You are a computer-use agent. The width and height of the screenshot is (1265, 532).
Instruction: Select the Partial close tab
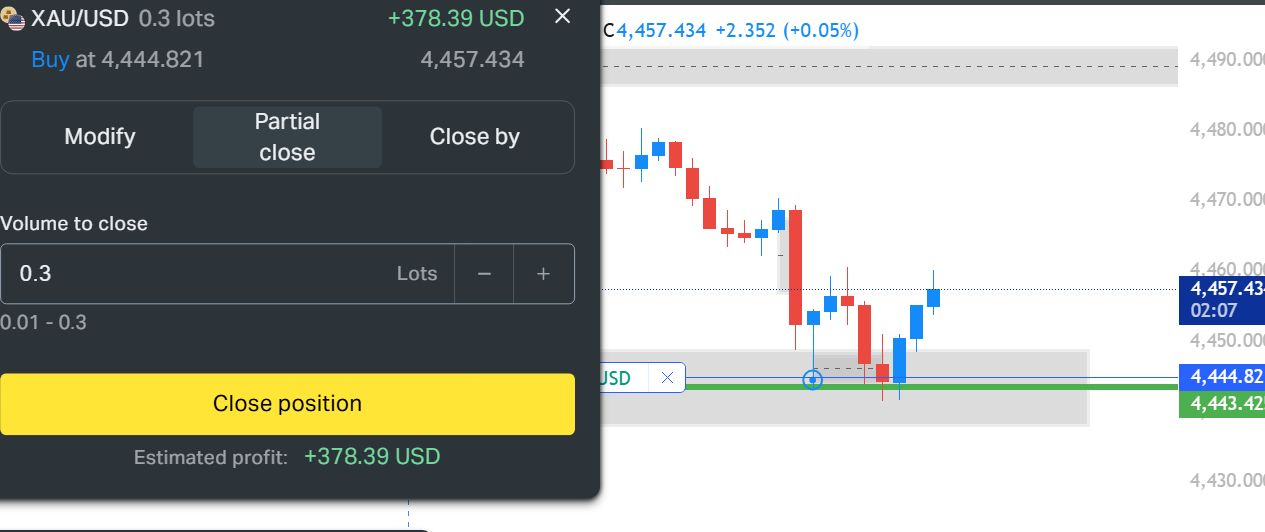tap(287, 137)
